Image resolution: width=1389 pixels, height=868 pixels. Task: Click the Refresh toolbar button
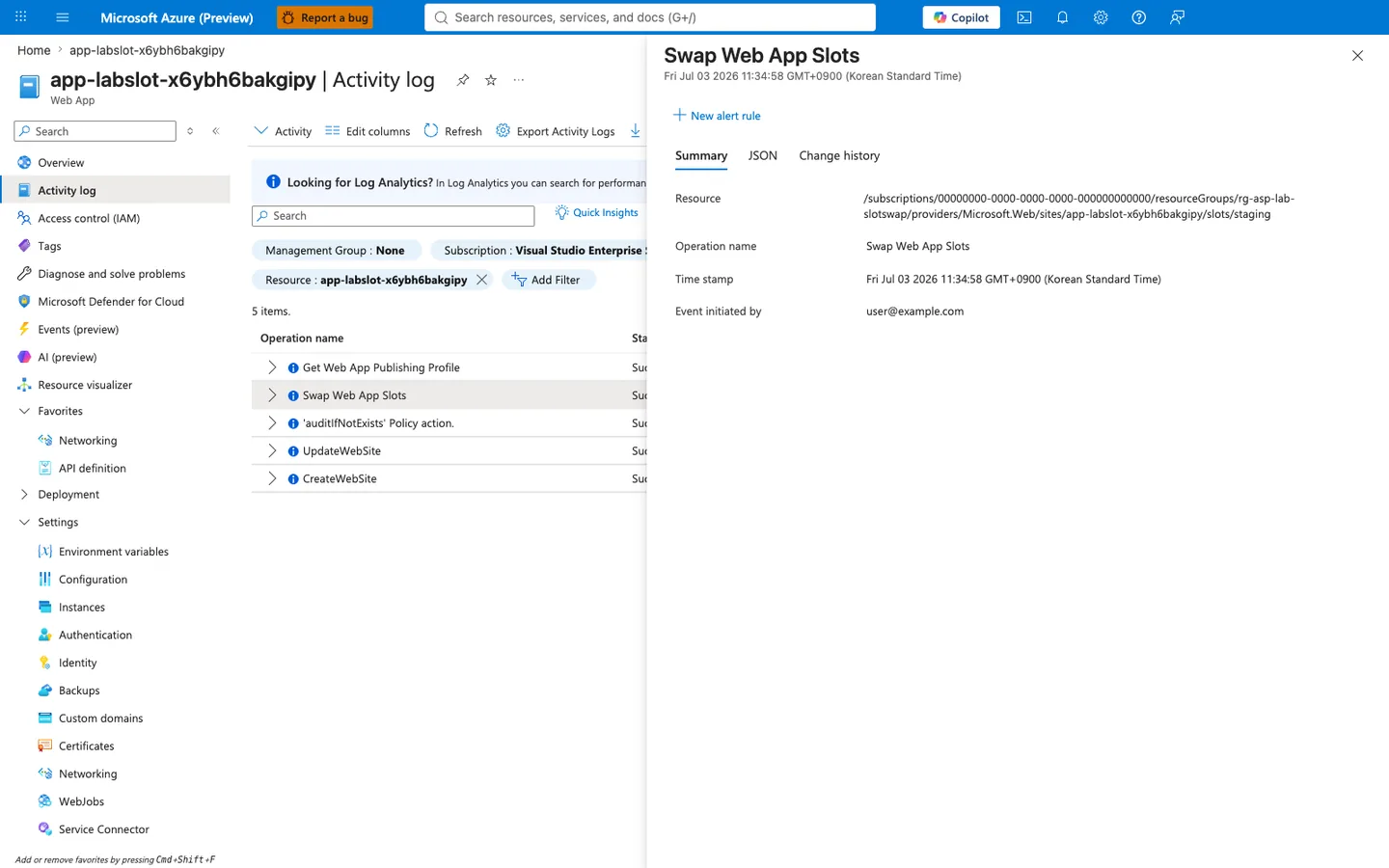coord(453,131)
